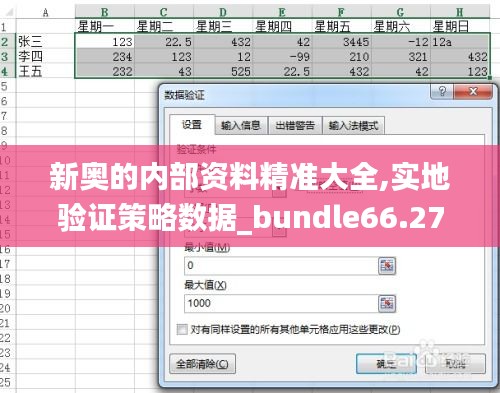Click cell containing 星期日

pos(460,26)
